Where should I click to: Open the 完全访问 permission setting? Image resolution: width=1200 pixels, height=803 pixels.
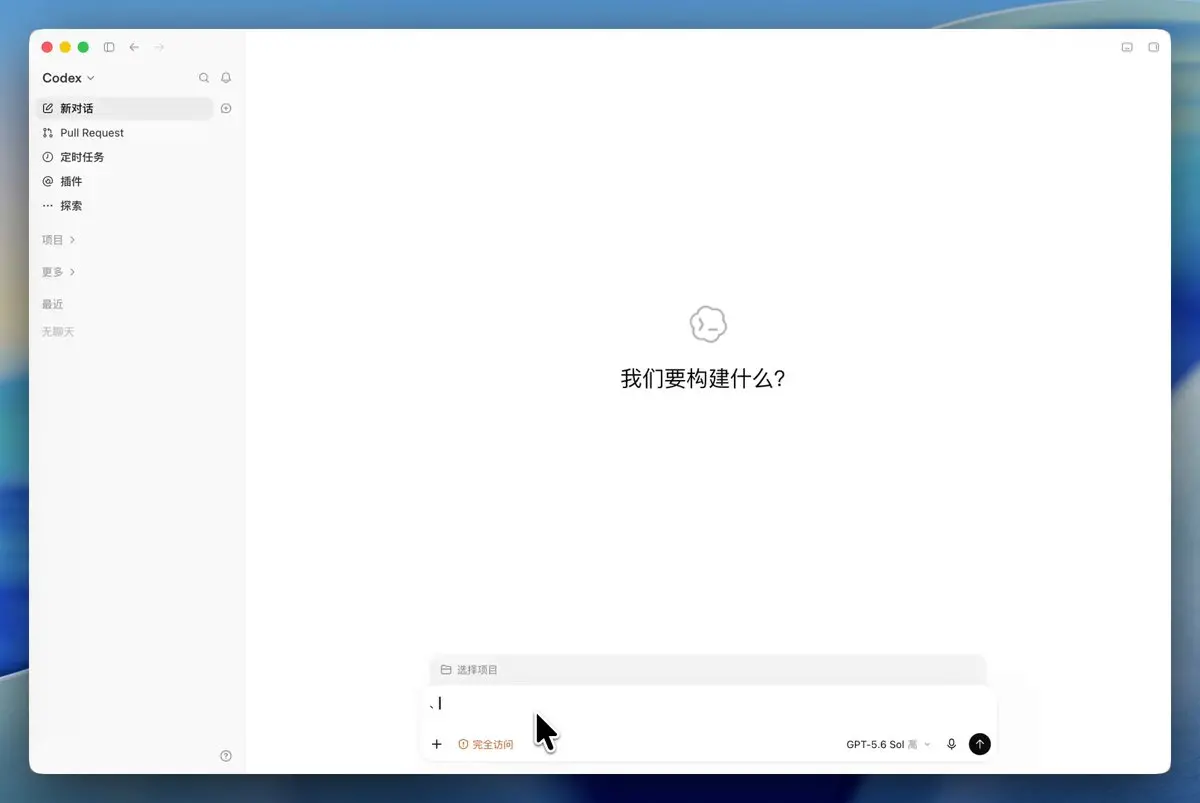(x=486, y=744)
